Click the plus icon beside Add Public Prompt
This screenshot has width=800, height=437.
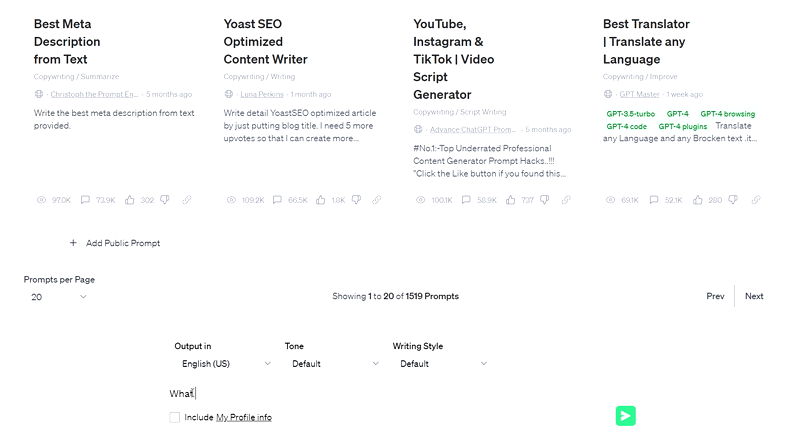tap(73, 243)
